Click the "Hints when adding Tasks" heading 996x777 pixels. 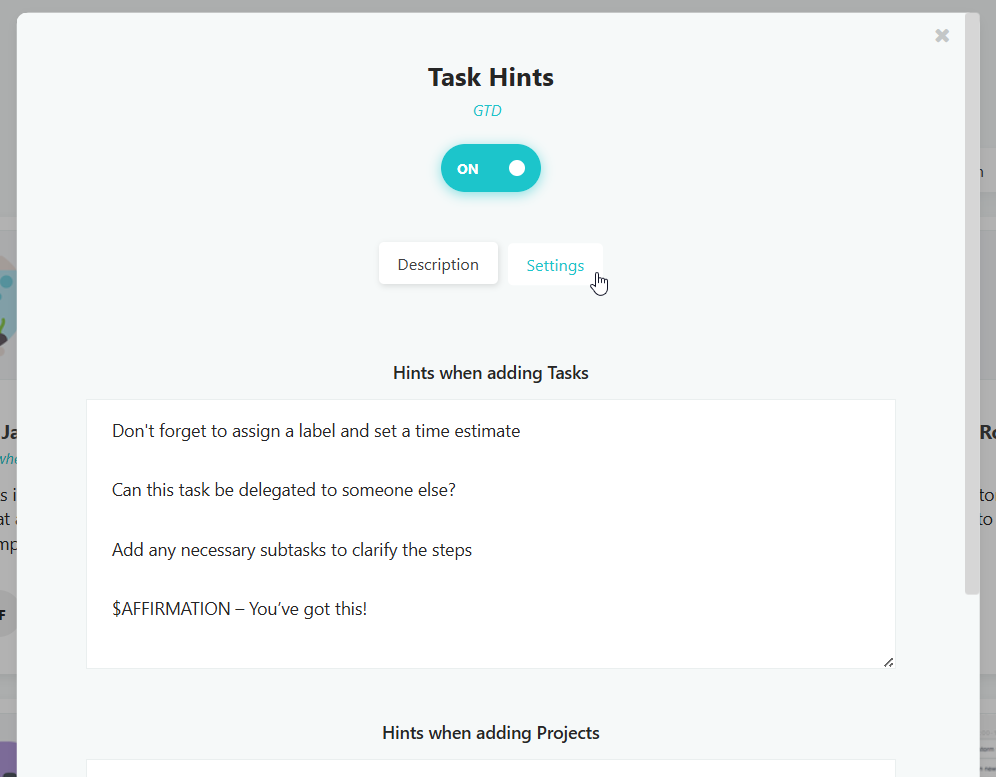(x=491, y=373)
